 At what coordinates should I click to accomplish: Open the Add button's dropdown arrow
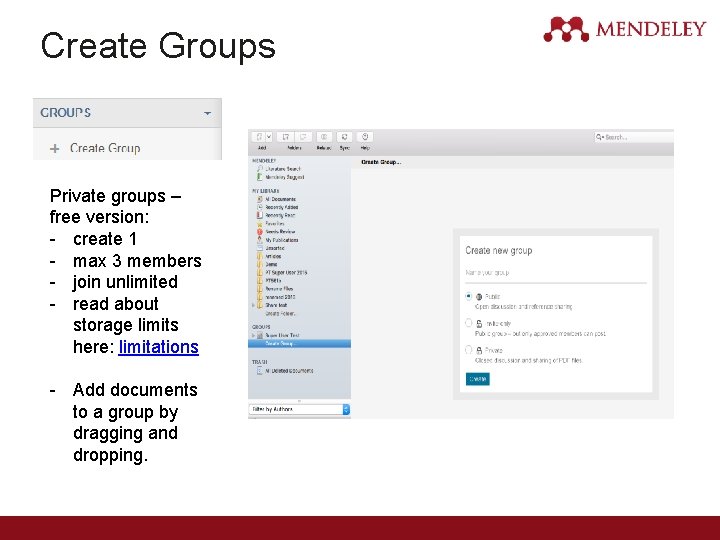269,137
